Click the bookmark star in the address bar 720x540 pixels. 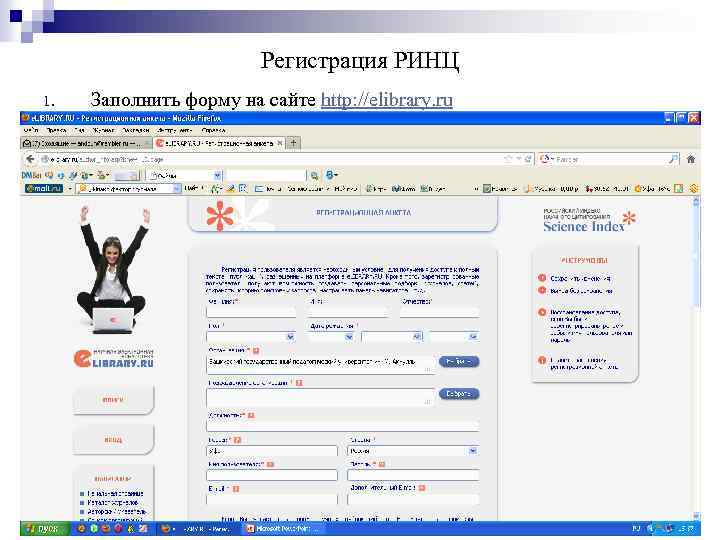[508, 159]
